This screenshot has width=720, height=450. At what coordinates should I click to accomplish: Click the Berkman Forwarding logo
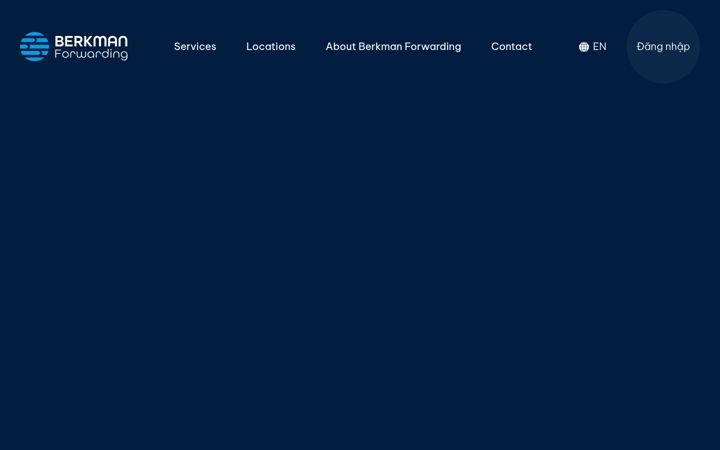point(74,46)
